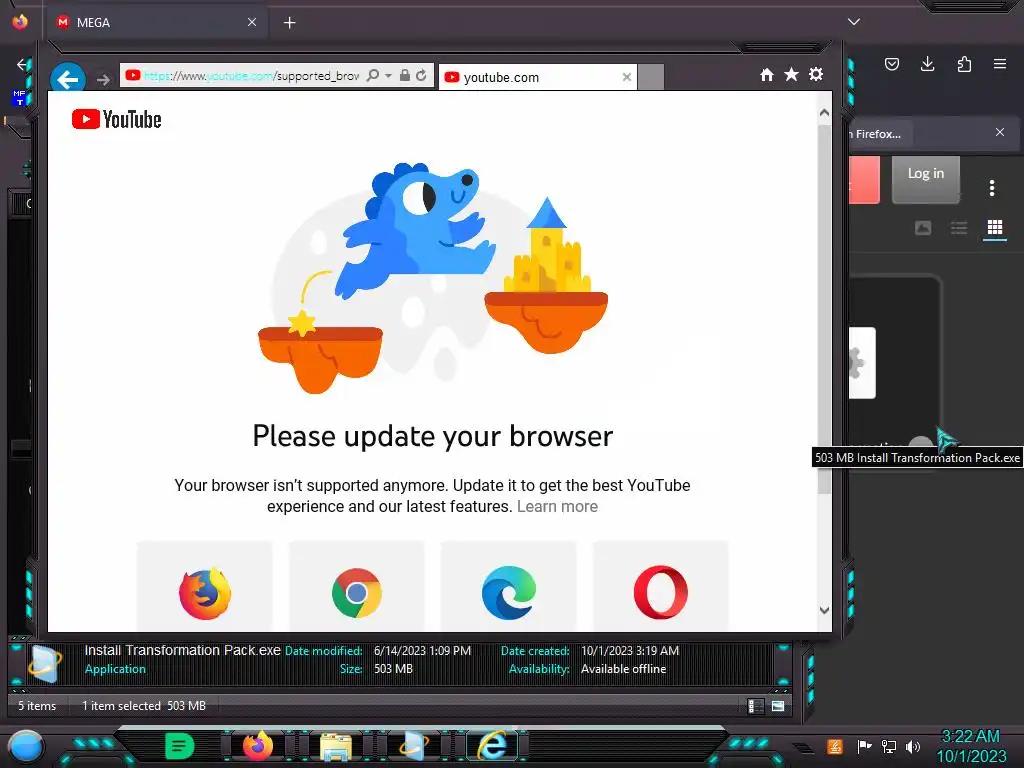Open the Windows Start orb
1024x768 pixels.
(x=26, y=746)
